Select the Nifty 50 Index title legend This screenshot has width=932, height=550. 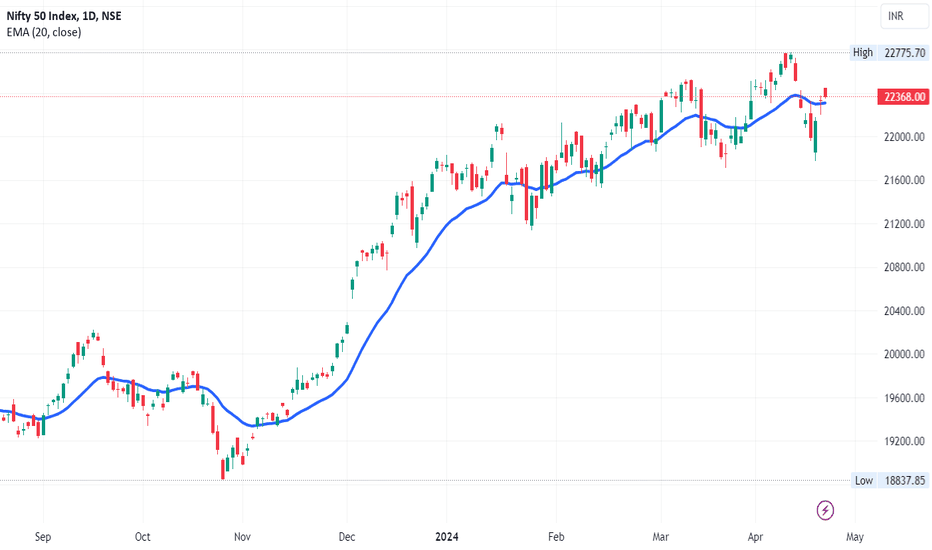[64, 16]
